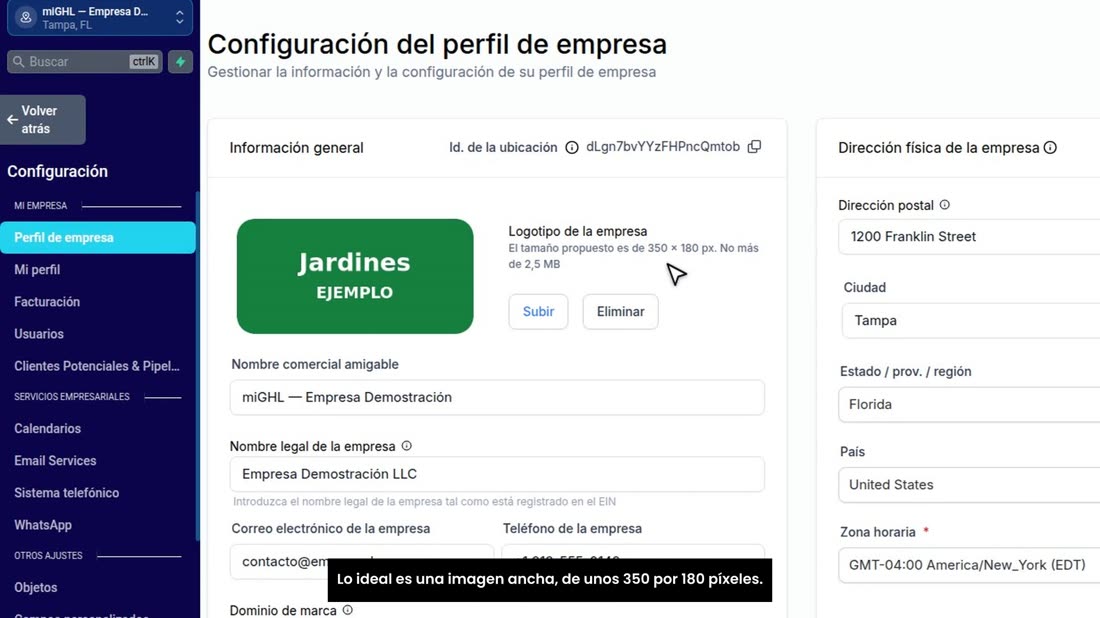Click the location ID text dLgn7bvYYzFHPncQmtob
The image size is (1100, 618).
[x=663, y=147]
